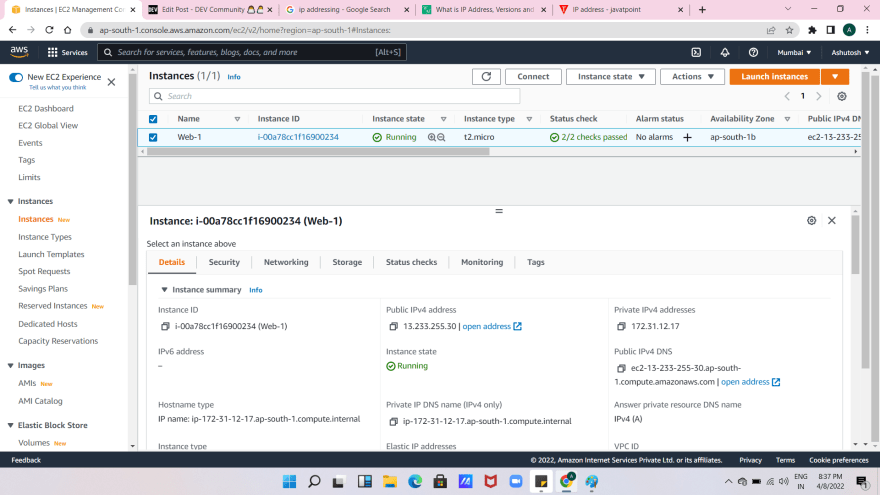Refresh the instances list
This screenshot has width=880, height=495.
coord(486,76)
